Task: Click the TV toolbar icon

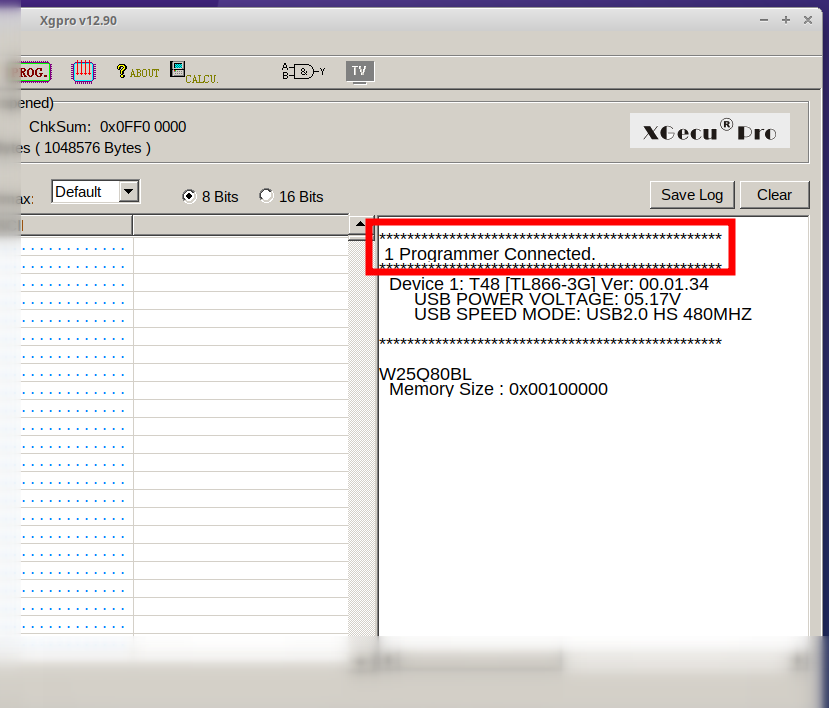Action: [359, 71]
